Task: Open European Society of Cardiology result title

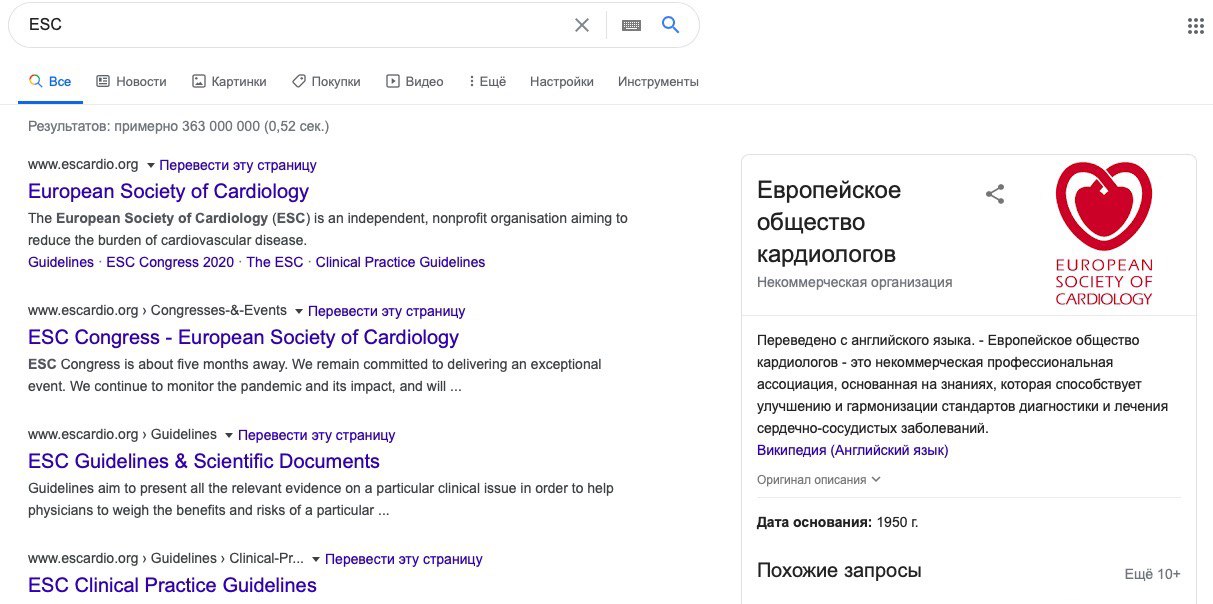Action: click(168, 191)
